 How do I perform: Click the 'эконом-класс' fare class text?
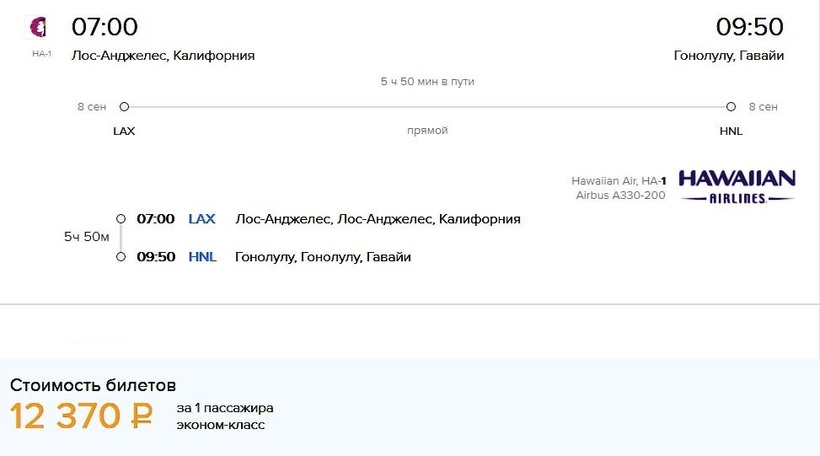pyautogui.click(x=221, y=425)
